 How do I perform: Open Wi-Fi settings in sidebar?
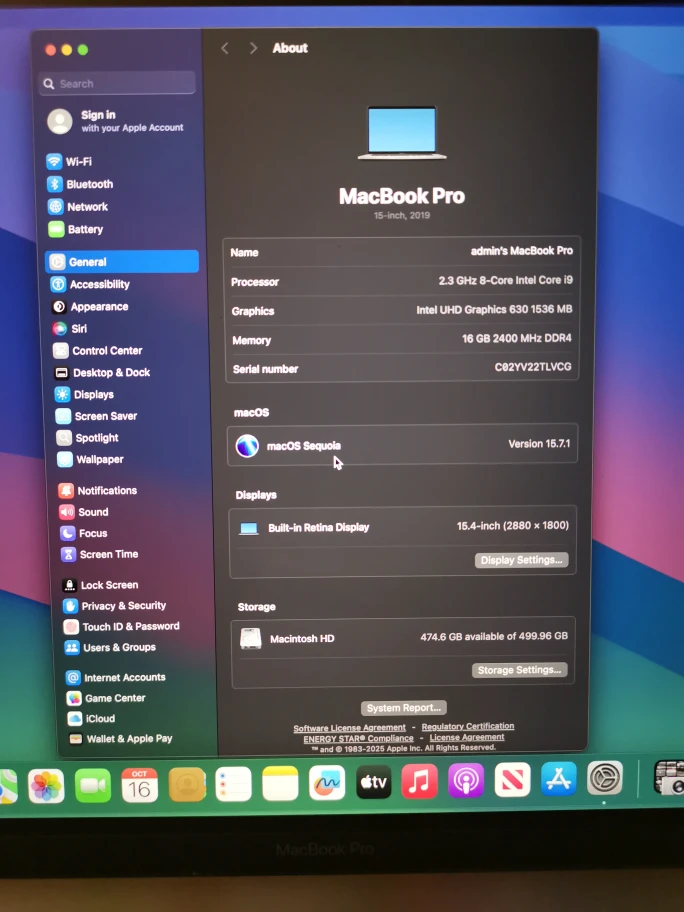click(x=70, y=162)
